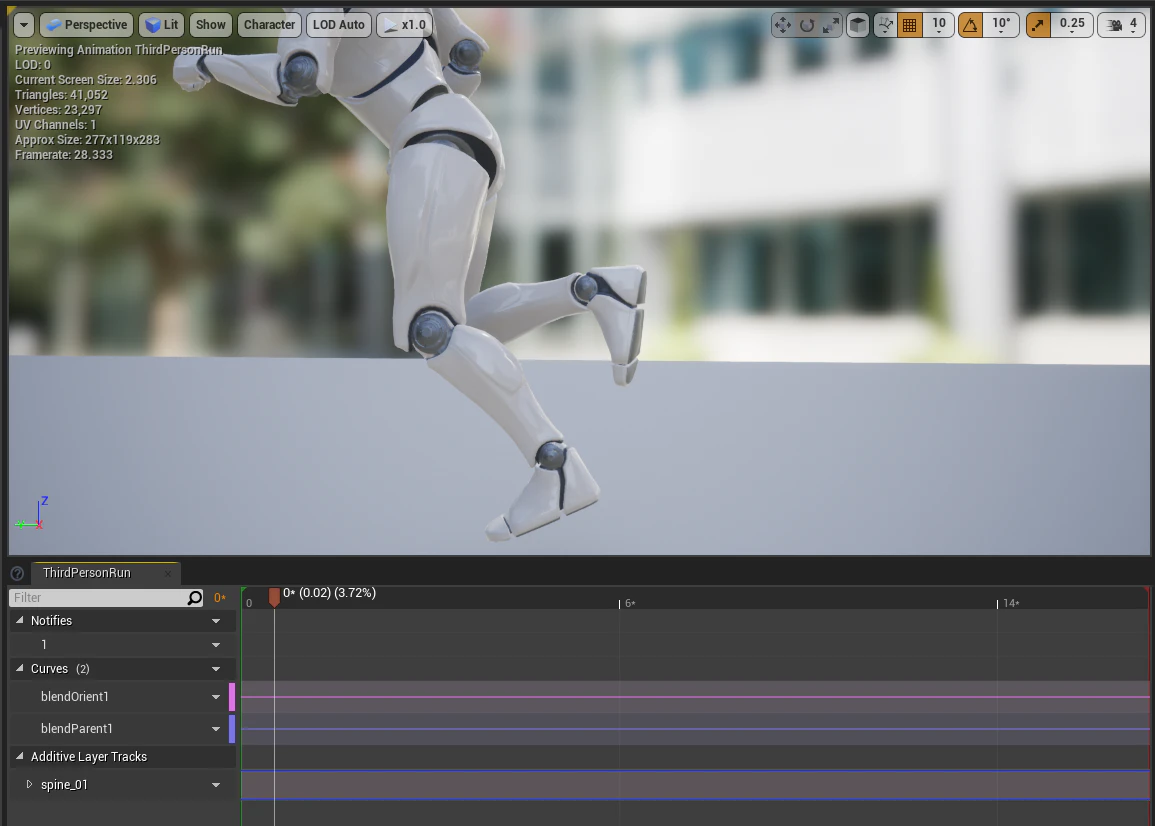
Task: Collapse the Notifies section
Action: (x=20, y=620)
